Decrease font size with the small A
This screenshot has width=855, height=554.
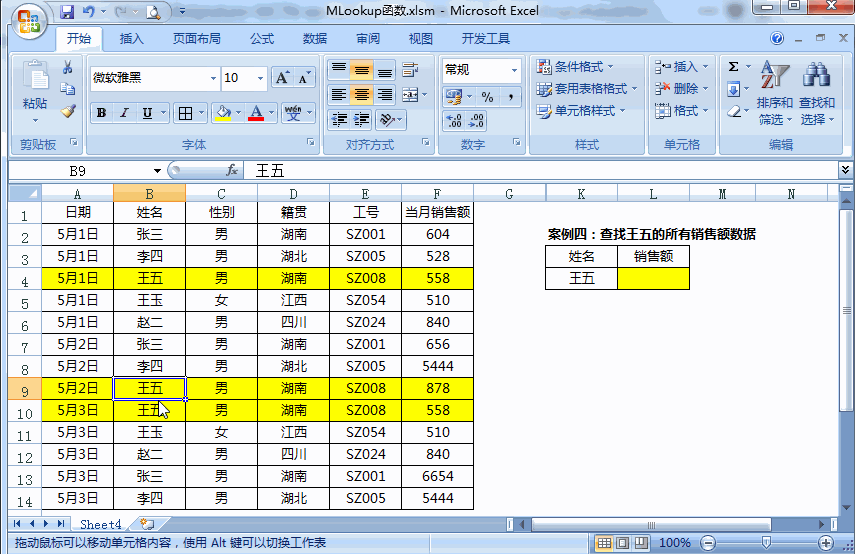coord(304,78)
